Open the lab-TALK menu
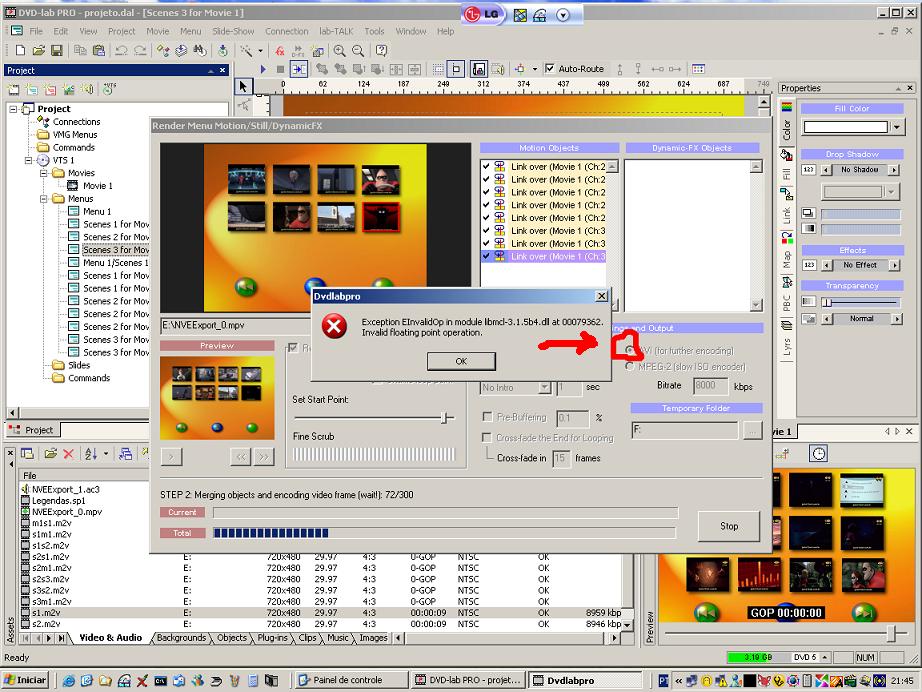The height and width of the screenshot is (692, 922). [x=336, y=31]
